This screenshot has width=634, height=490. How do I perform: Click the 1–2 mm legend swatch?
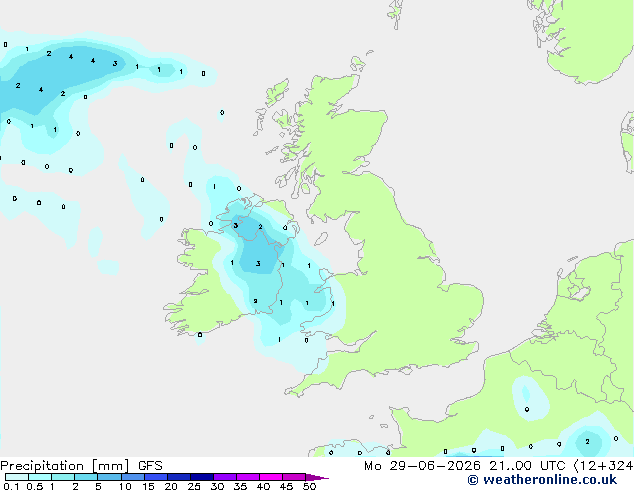[x=63, y=477]
